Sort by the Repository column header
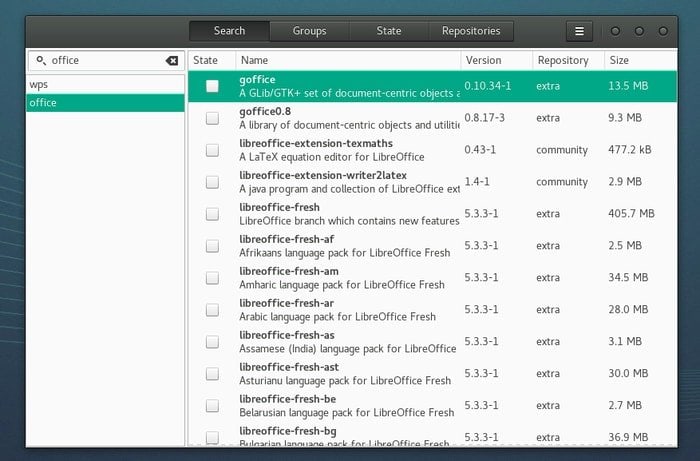Image resolution: width=700 pixels, height=461 pixels. click(568, 60)
